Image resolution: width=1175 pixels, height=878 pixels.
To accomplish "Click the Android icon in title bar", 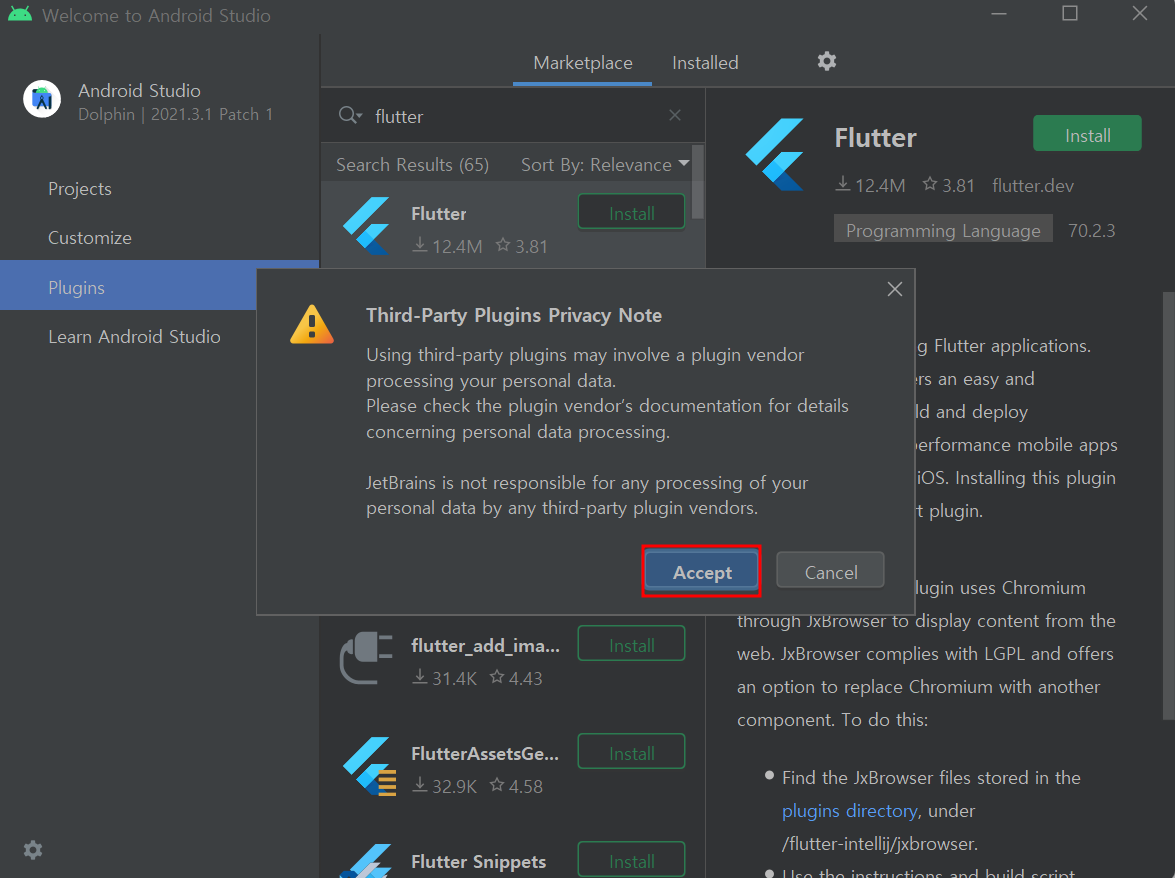I will coord(19,14).
